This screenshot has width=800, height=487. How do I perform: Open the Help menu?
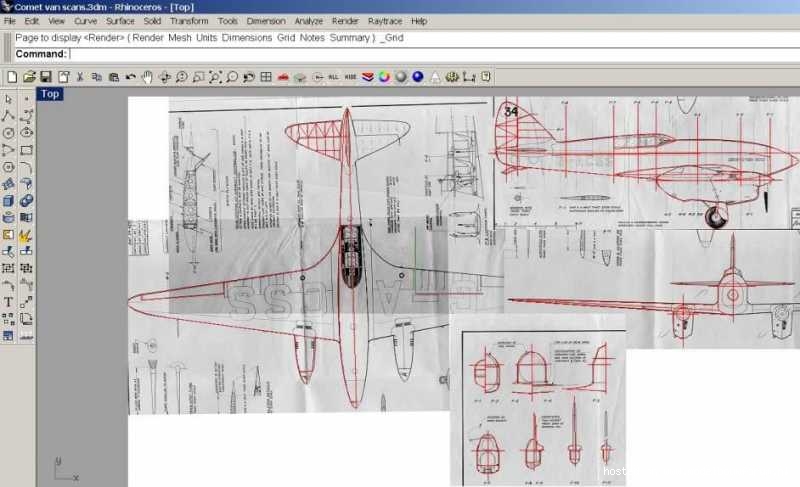click(419, 21)
